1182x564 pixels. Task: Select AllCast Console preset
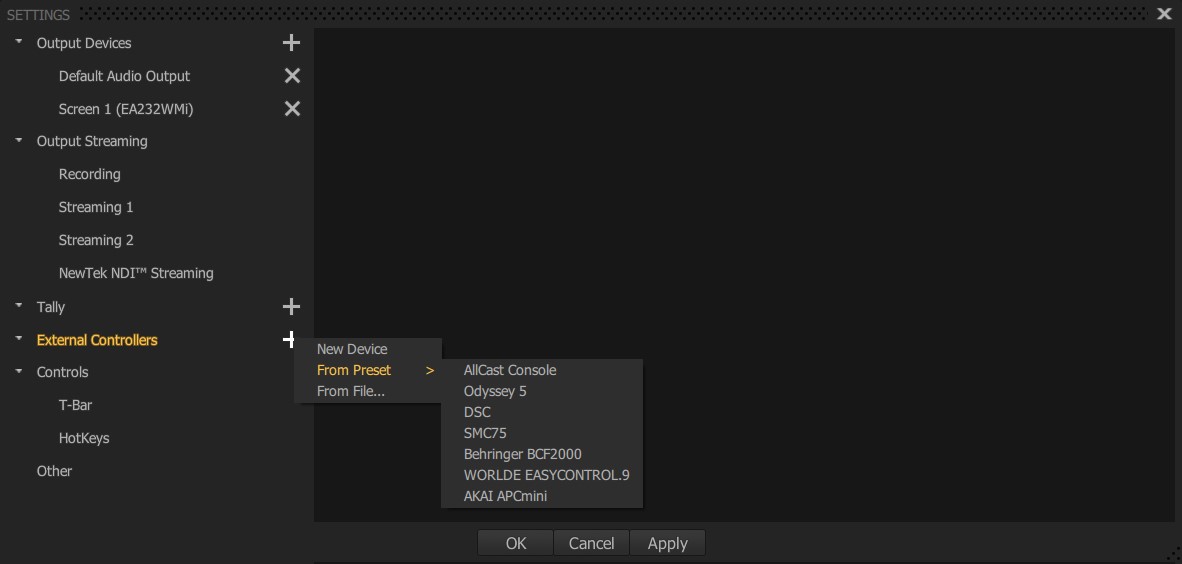542,370
